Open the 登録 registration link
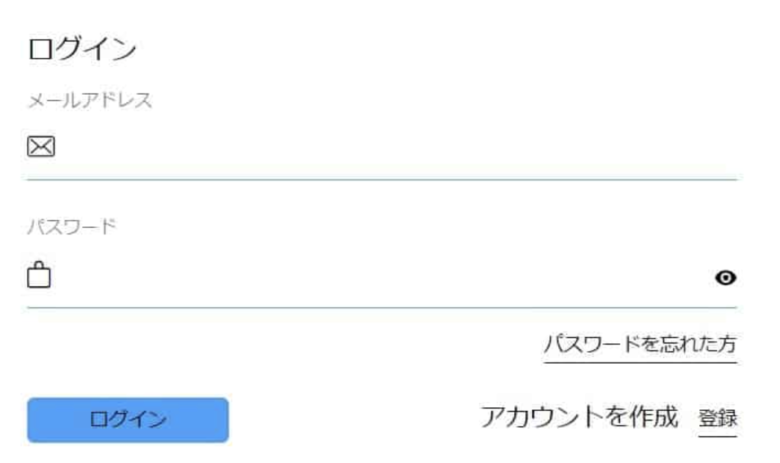 [717, 418]
